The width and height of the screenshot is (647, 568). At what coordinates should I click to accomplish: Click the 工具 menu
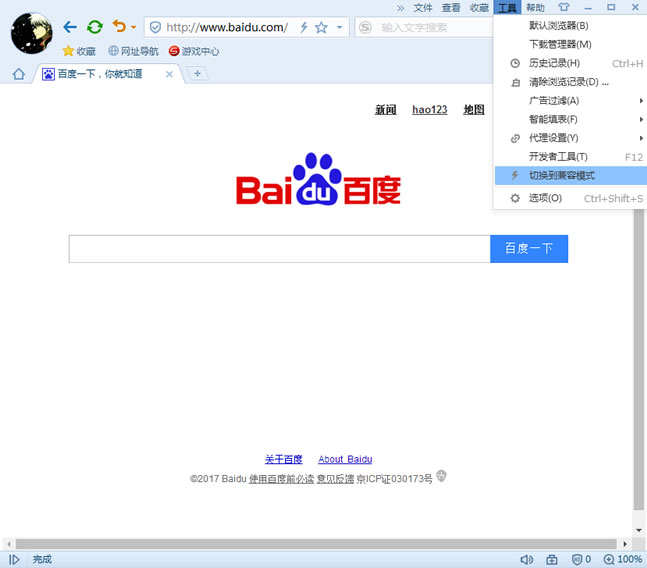click(507, 8)
